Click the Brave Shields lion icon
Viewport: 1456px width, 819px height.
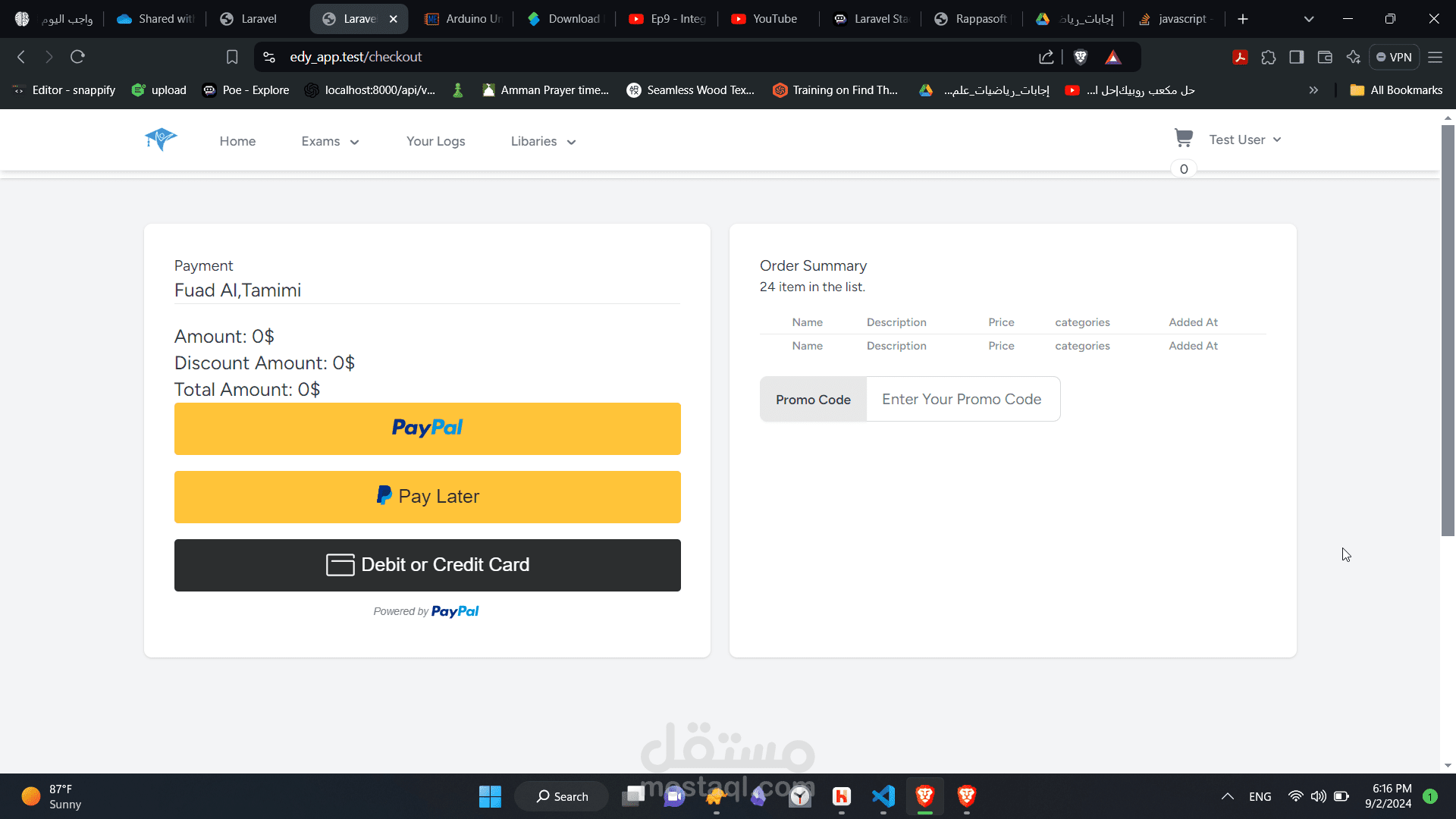(x=1081, y=57)
